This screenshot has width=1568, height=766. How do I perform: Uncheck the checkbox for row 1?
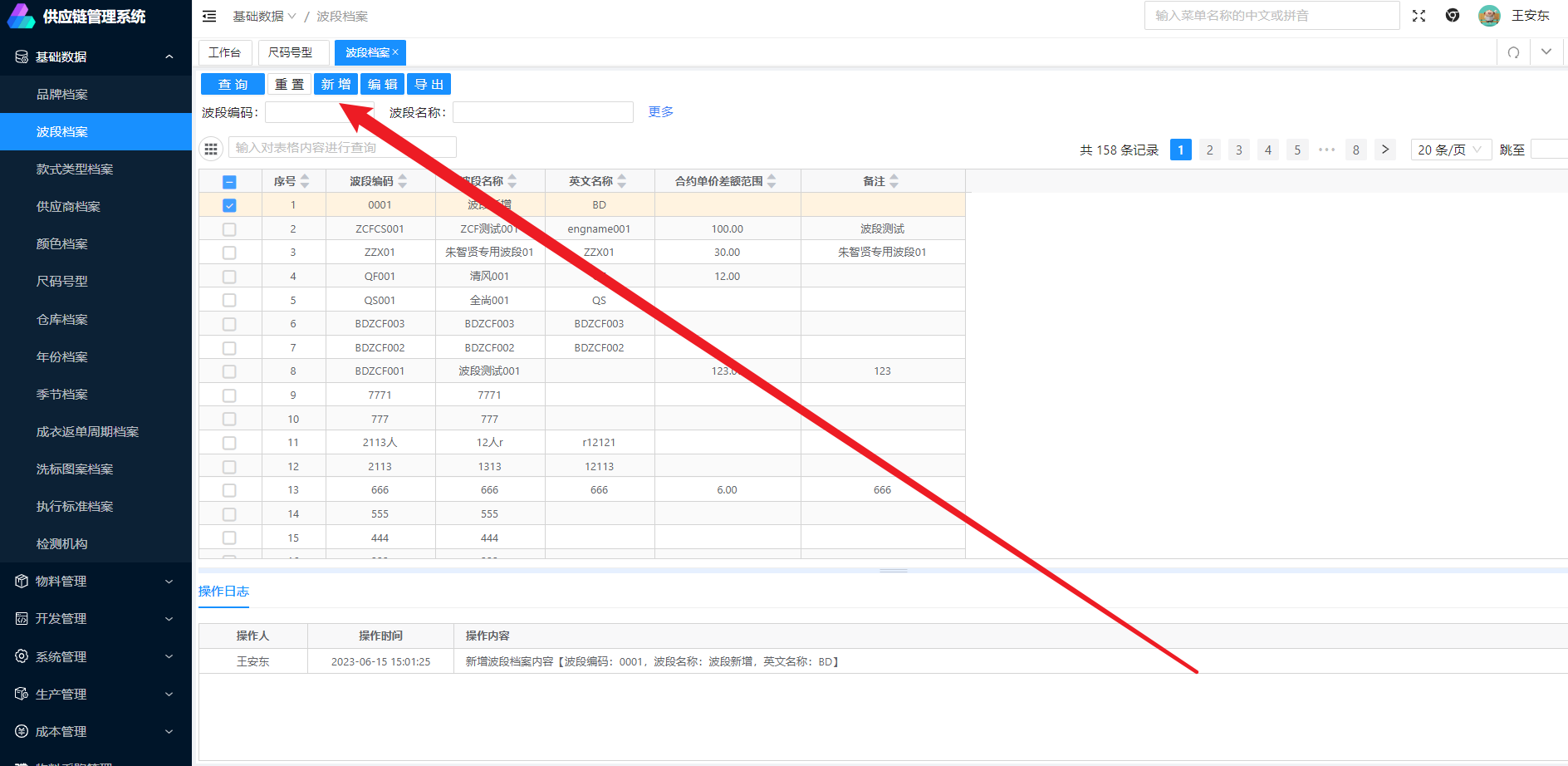[x=229, y=205]
